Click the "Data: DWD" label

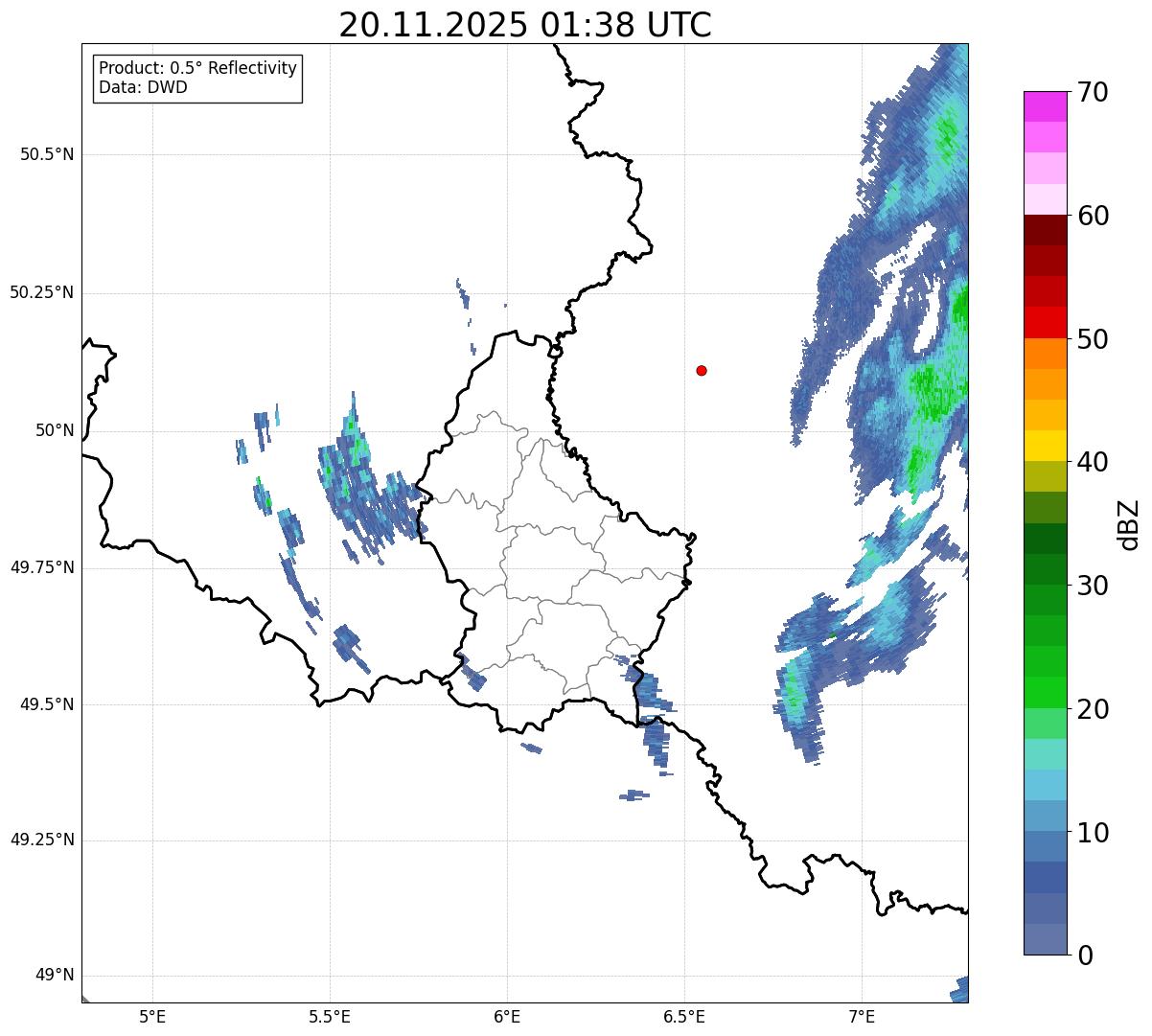[143, 87]
